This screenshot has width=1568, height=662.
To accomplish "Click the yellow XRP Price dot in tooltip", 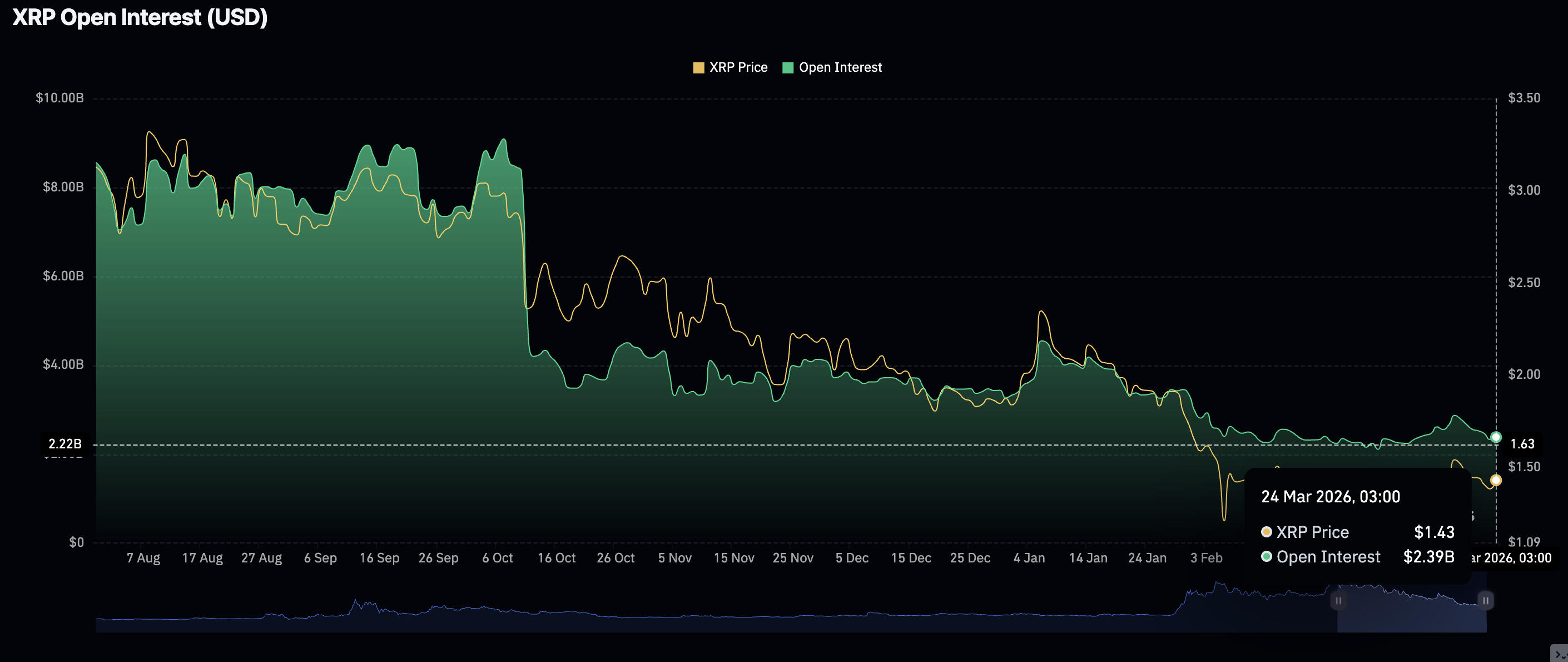I will 1266,532.
